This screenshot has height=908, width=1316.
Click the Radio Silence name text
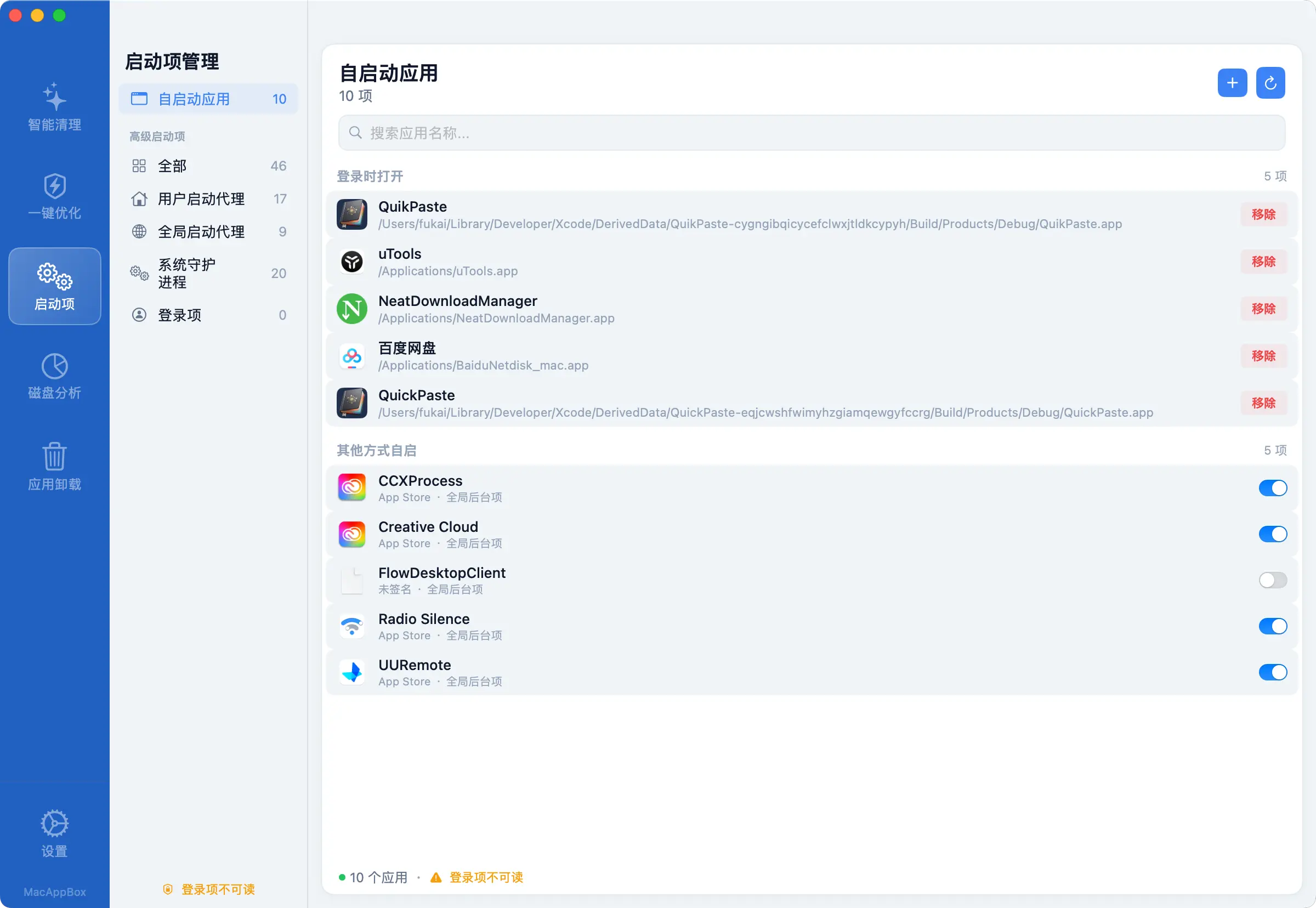coord(424,619)
